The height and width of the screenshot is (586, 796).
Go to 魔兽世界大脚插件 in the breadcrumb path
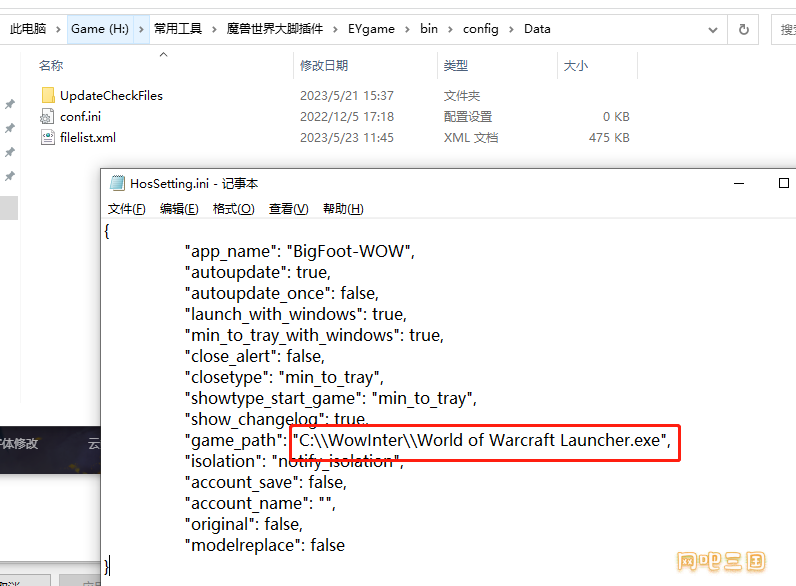coord(275,29)
